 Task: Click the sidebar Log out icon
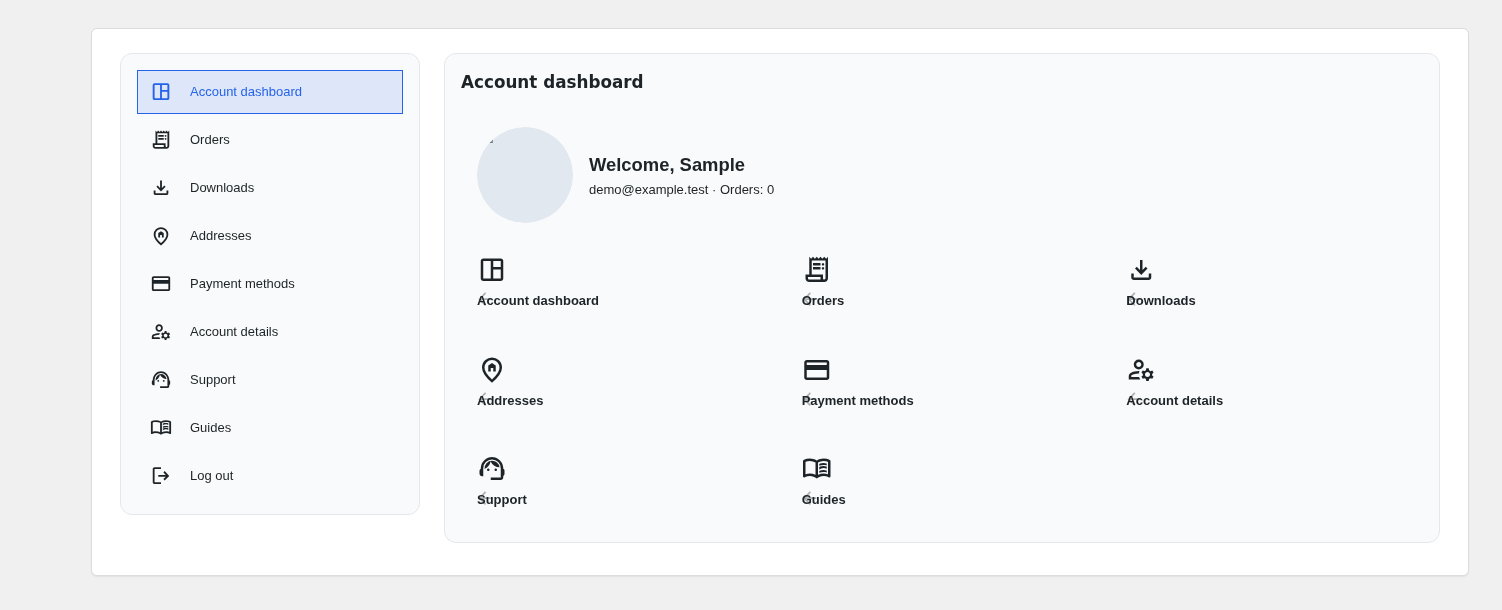[x=161, y=476]
